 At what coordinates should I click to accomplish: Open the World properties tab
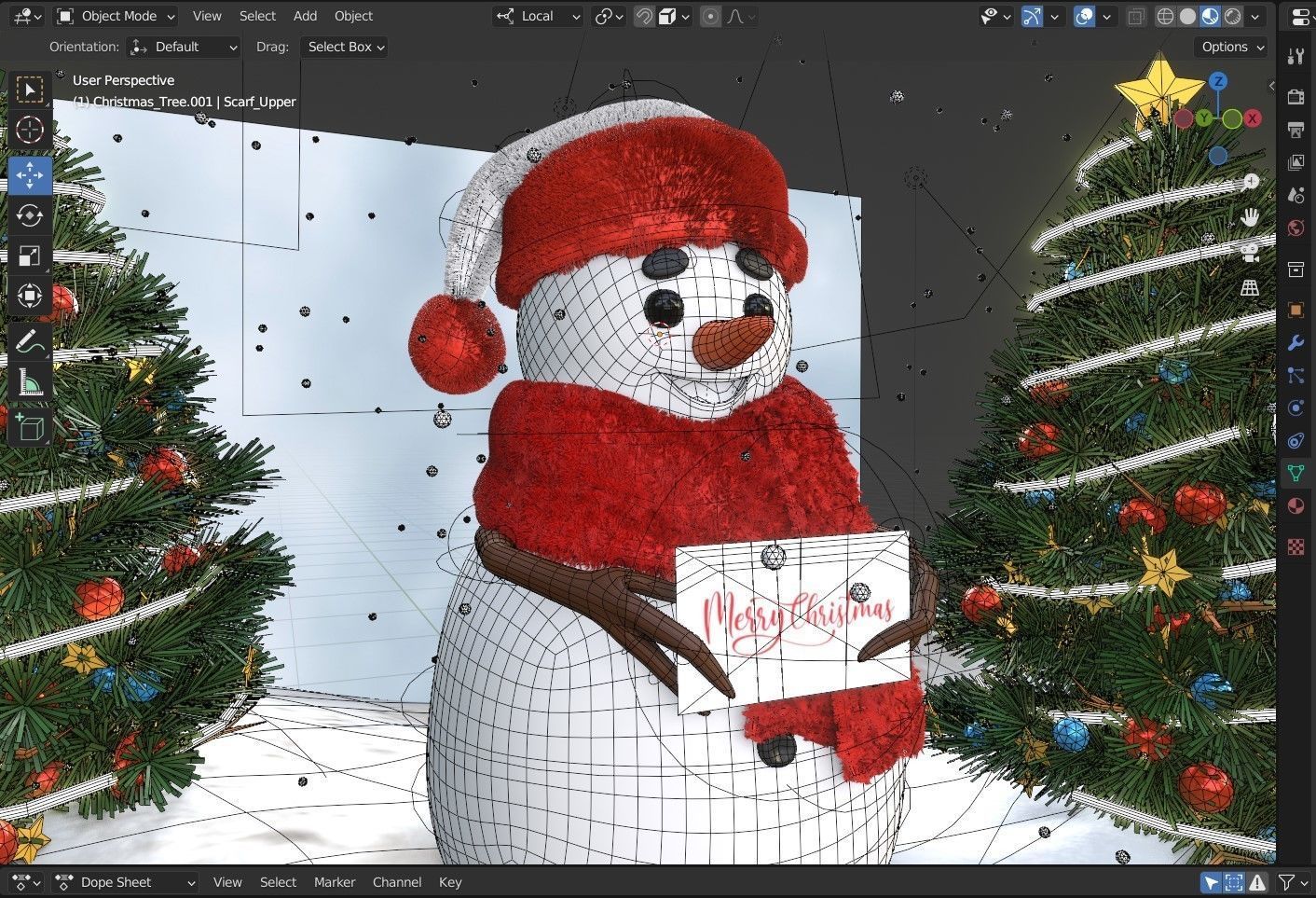point(1295,228)
